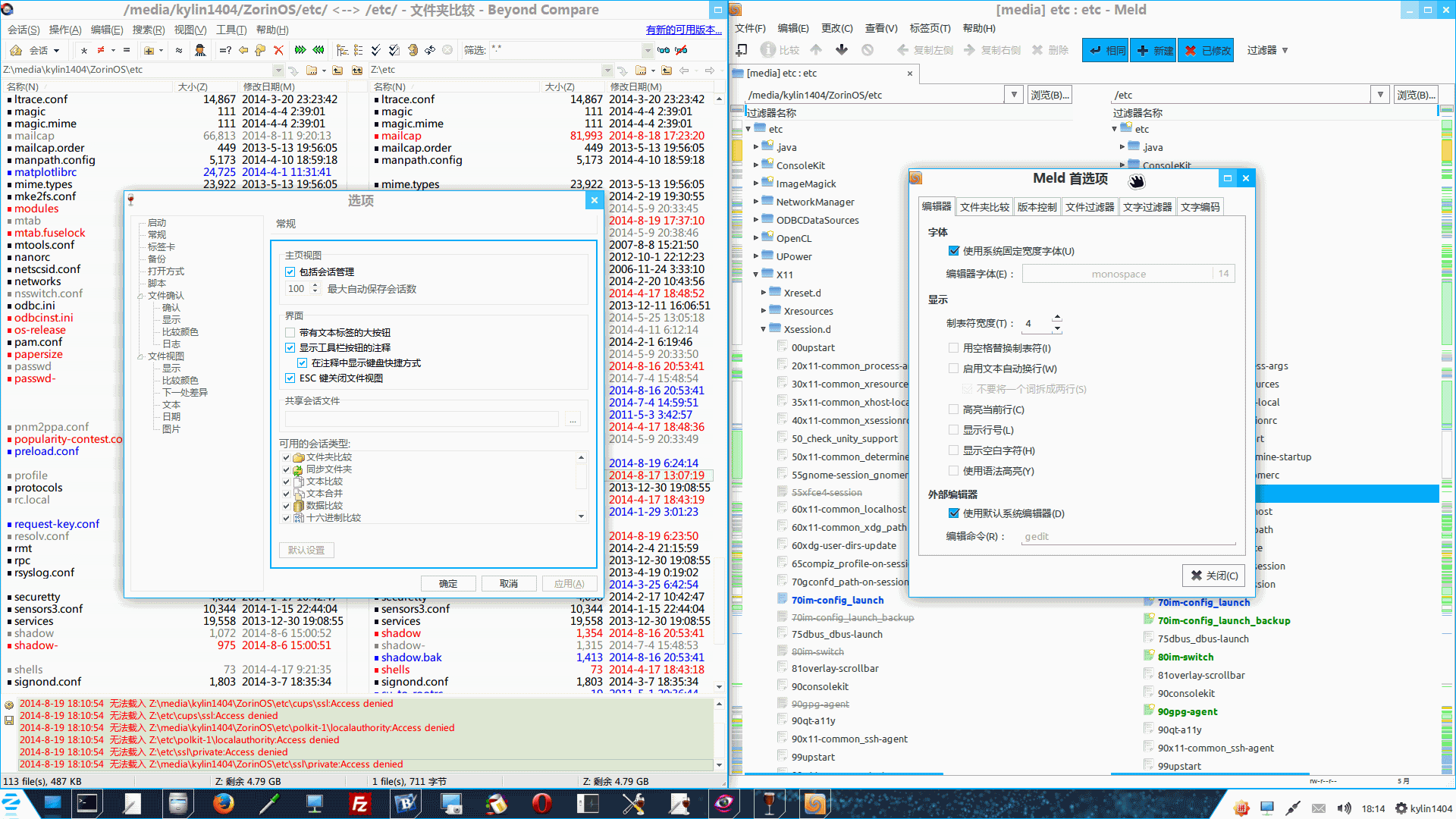Click the Firefox icon in the taskbar
Image resolution: width=1456 pixels, height=819 pixels.
tap(224, 803)
